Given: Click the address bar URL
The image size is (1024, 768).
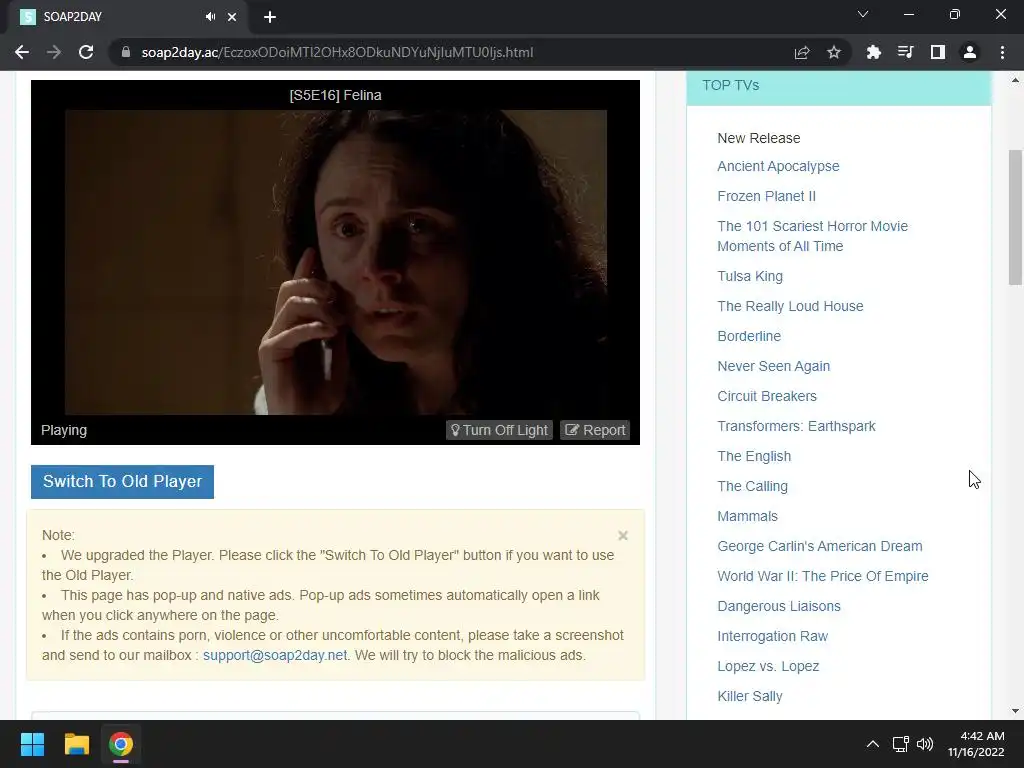Looking at the screenshot, I should (x=337, y=52).
